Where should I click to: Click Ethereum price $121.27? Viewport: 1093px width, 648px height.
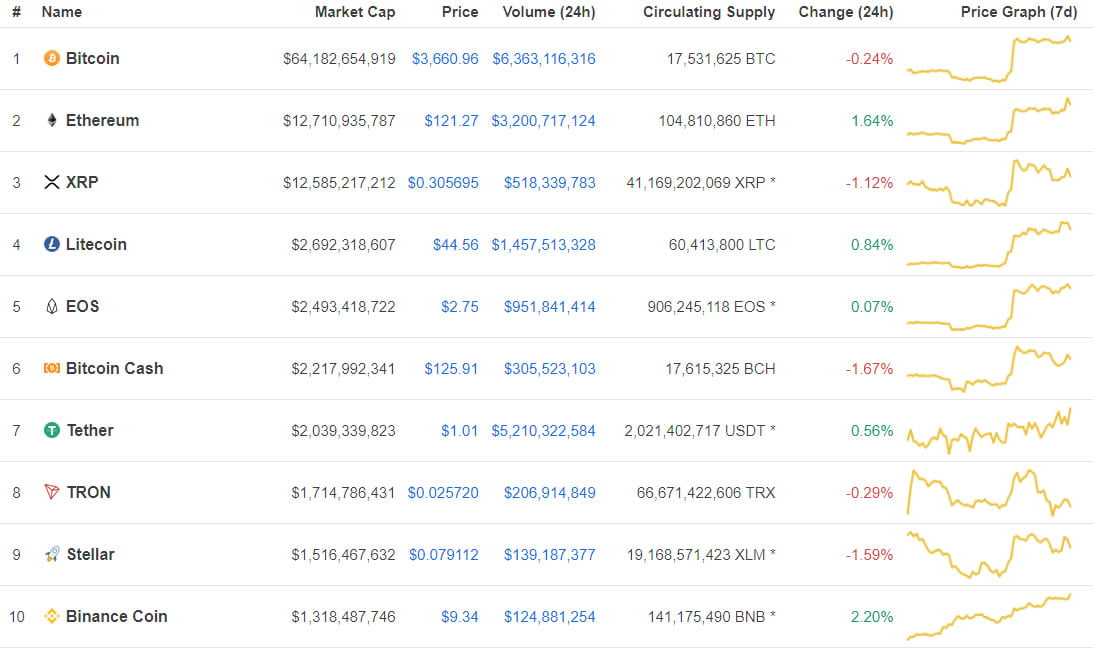(x=452, y=121)
